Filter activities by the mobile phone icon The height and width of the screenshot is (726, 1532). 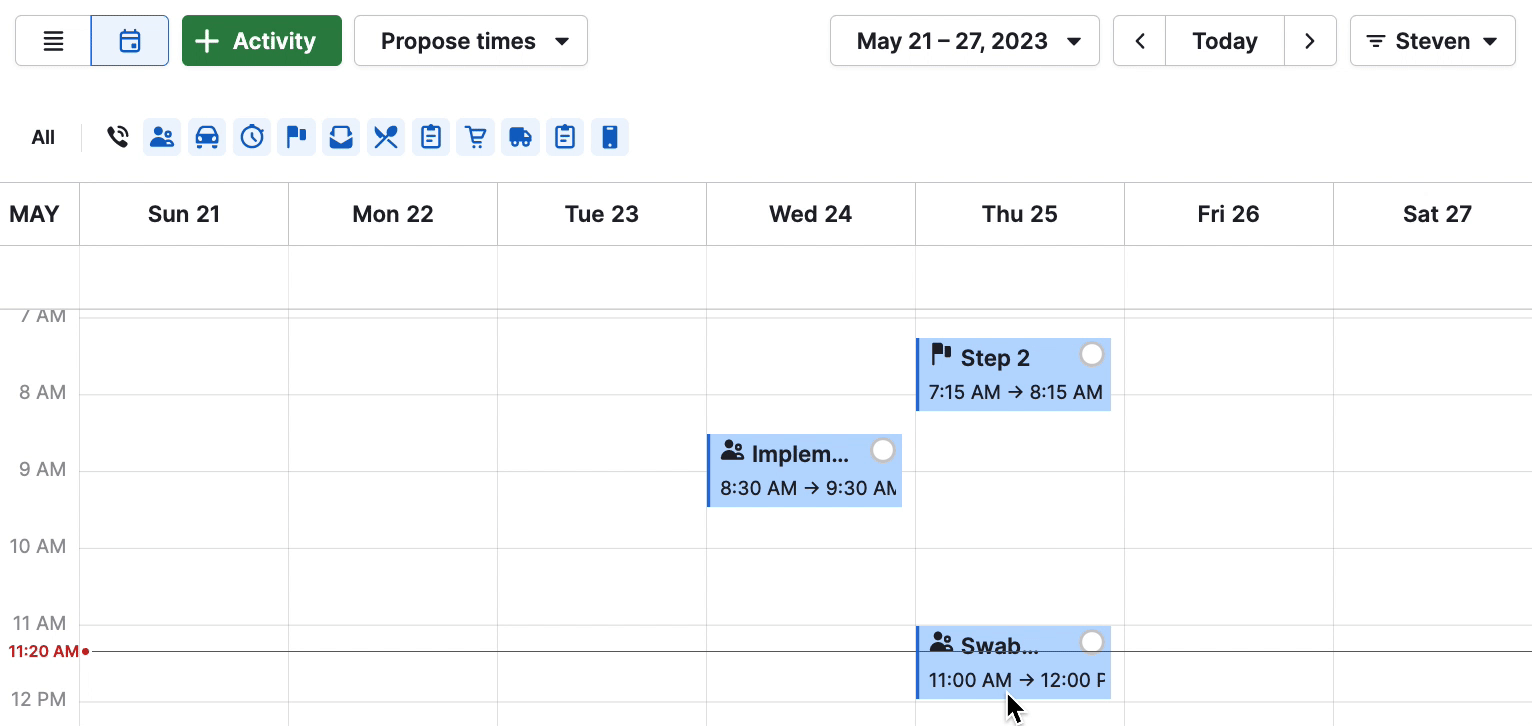[x=610, y=137]
